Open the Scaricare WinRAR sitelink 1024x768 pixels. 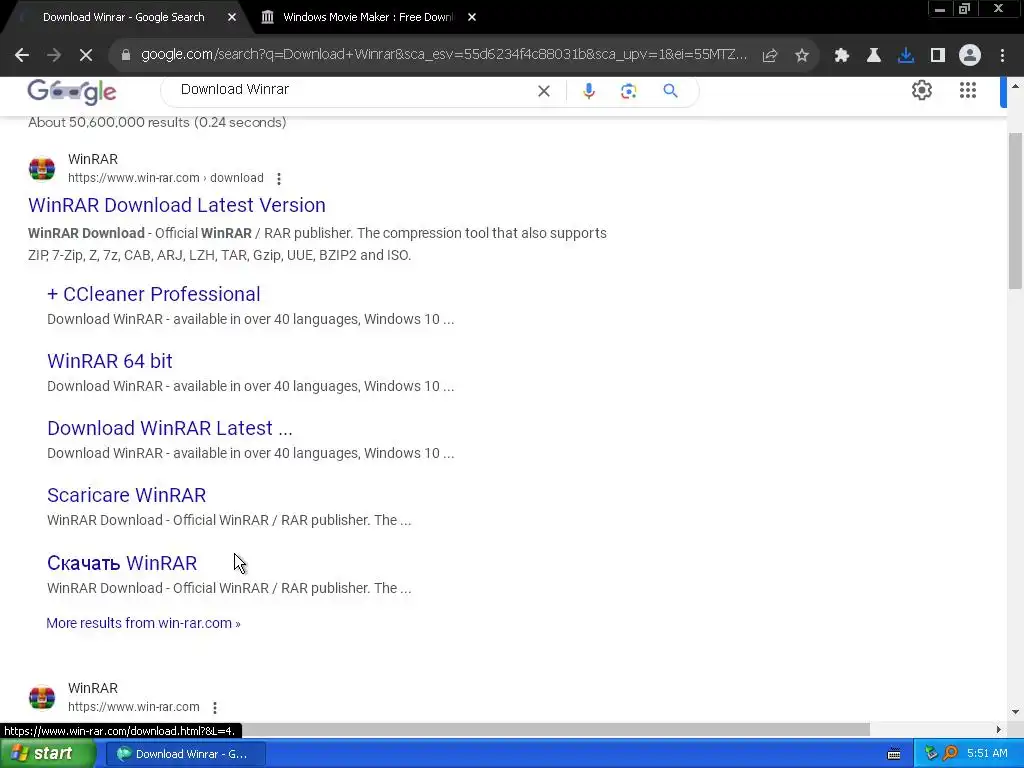pos(127,495)
